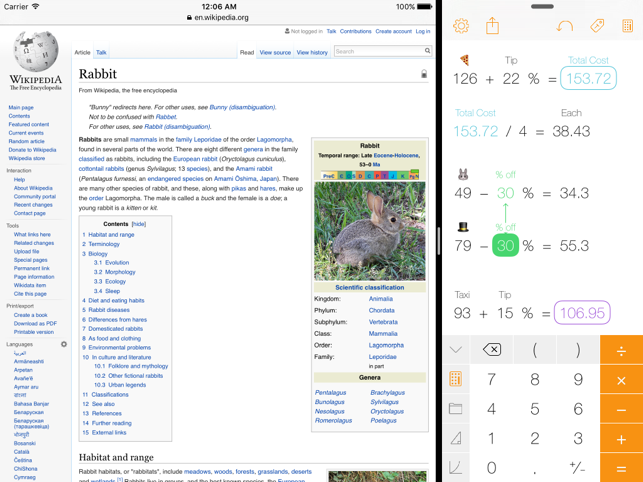Screen dimensions: 643x482
Task: Tap the blue 153.72 linked value
Action: (476, 131)
